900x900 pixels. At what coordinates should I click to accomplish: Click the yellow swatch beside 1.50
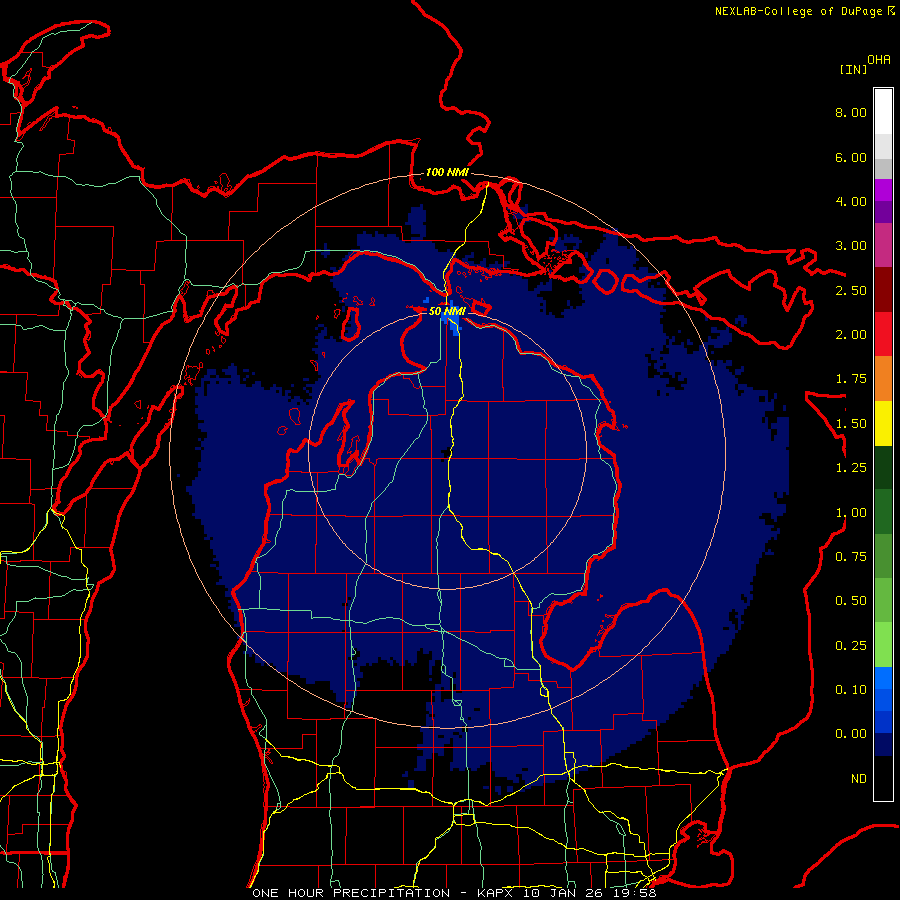point(883,423)
